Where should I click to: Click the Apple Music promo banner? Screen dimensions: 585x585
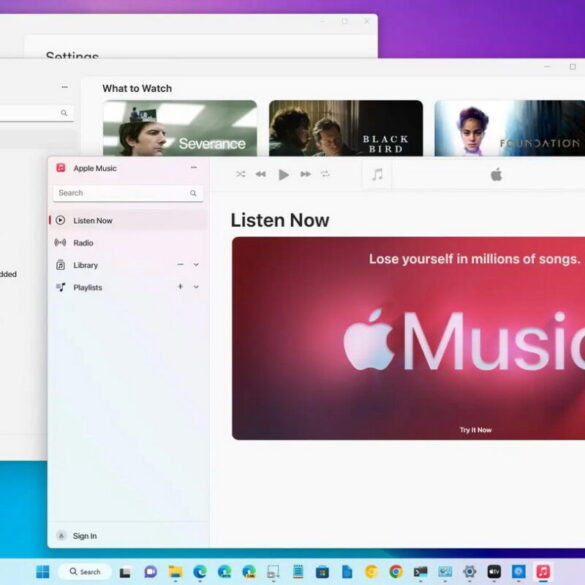pos(408,338)
